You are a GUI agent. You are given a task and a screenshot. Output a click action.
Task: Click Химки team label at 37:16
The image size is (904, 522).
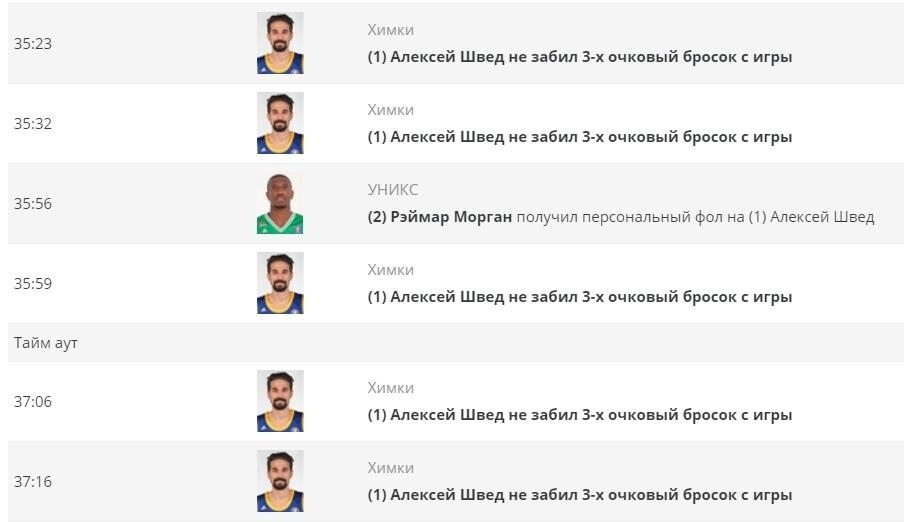pyautogui.click(x=390, y=468)
